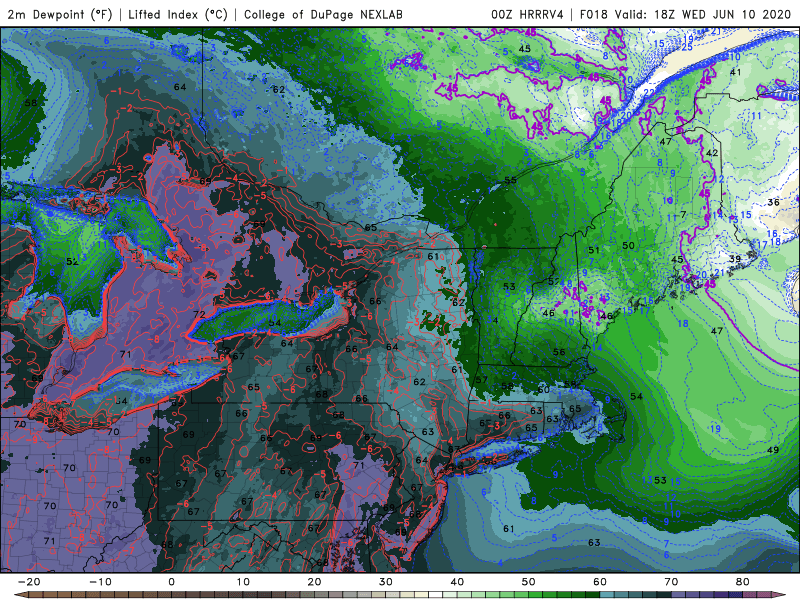Click the "30" color scale label

click(386, 582)
